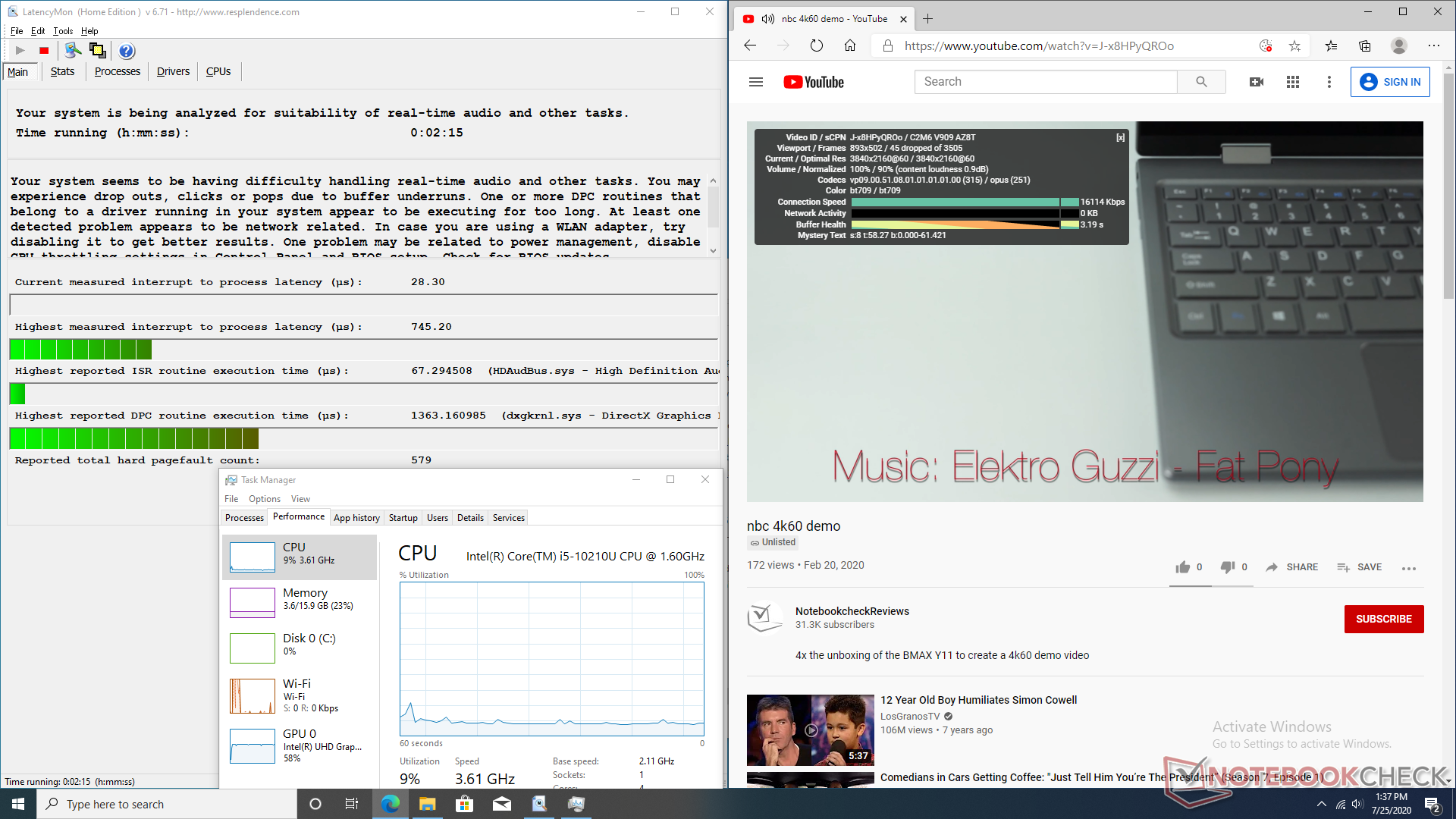1456x819 pixels.
Task: Open the LatencyMon Help menu
Action: (x=89, y=31)
